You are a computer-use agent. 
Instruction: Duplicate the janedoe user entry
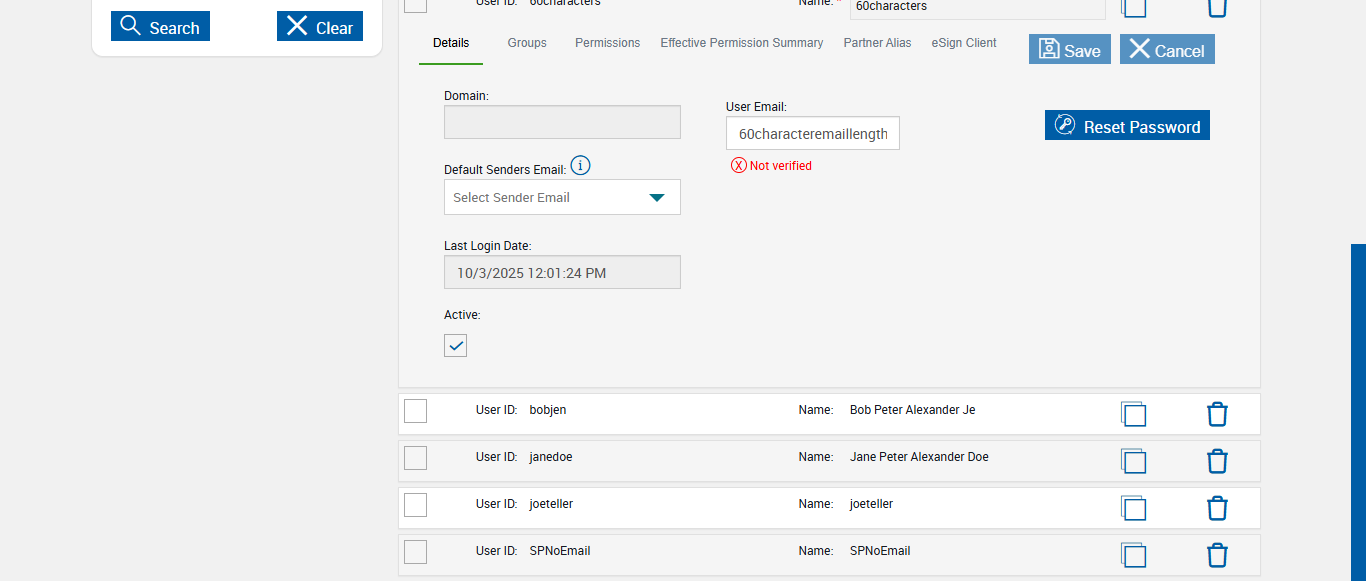pos(1133,461)
